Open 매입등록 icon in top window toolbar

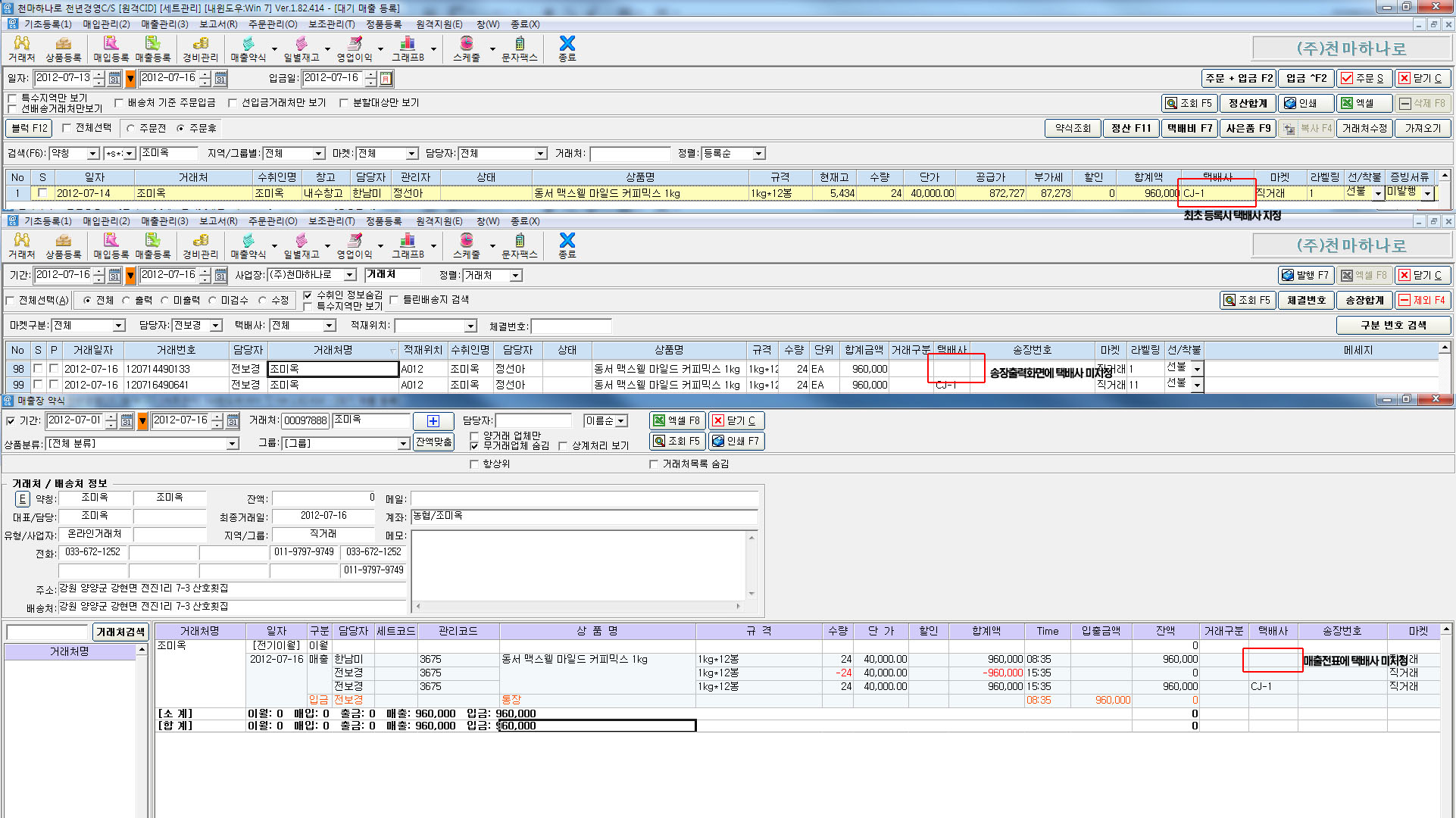[x=111, y=48]
